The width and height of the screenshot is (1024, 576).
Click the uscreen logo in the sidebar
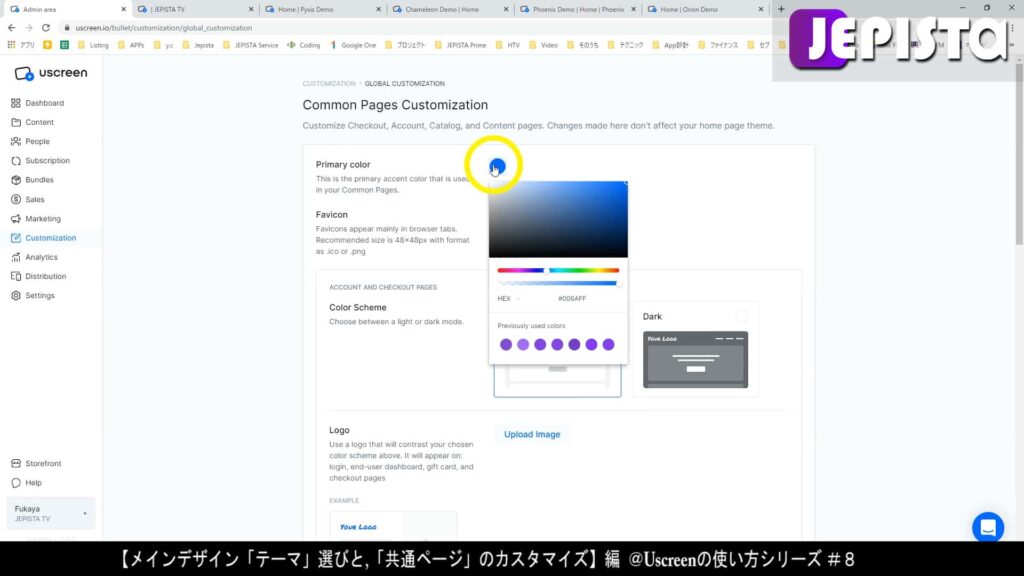tap(50, 73)
